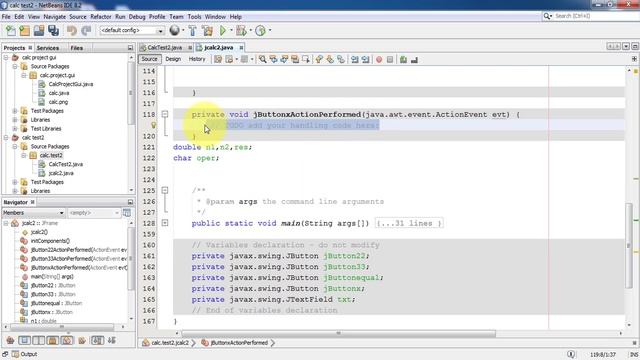Click the Open Project toolbar icon

[x=39, y=31]
